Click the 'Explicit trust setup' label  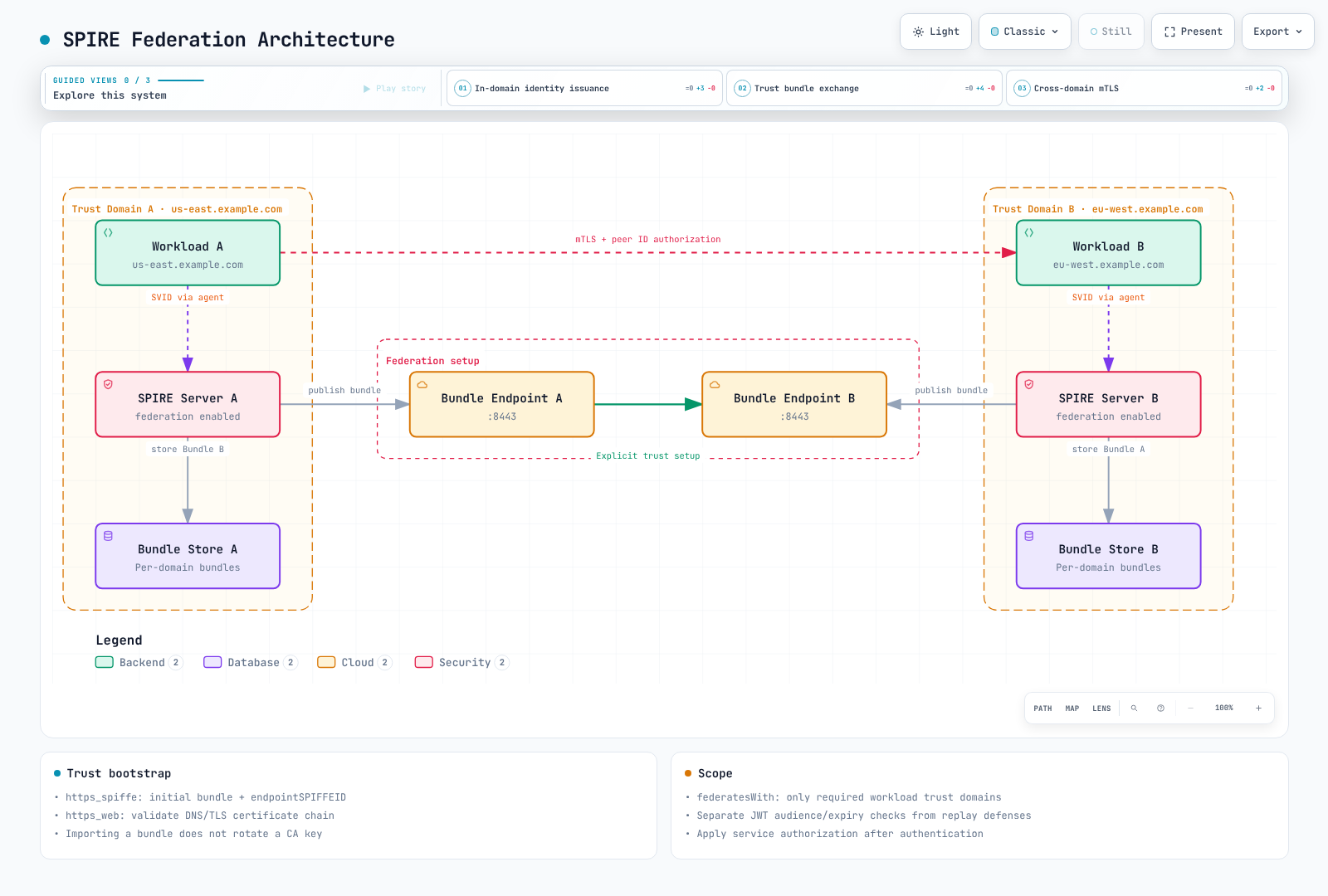648,456
